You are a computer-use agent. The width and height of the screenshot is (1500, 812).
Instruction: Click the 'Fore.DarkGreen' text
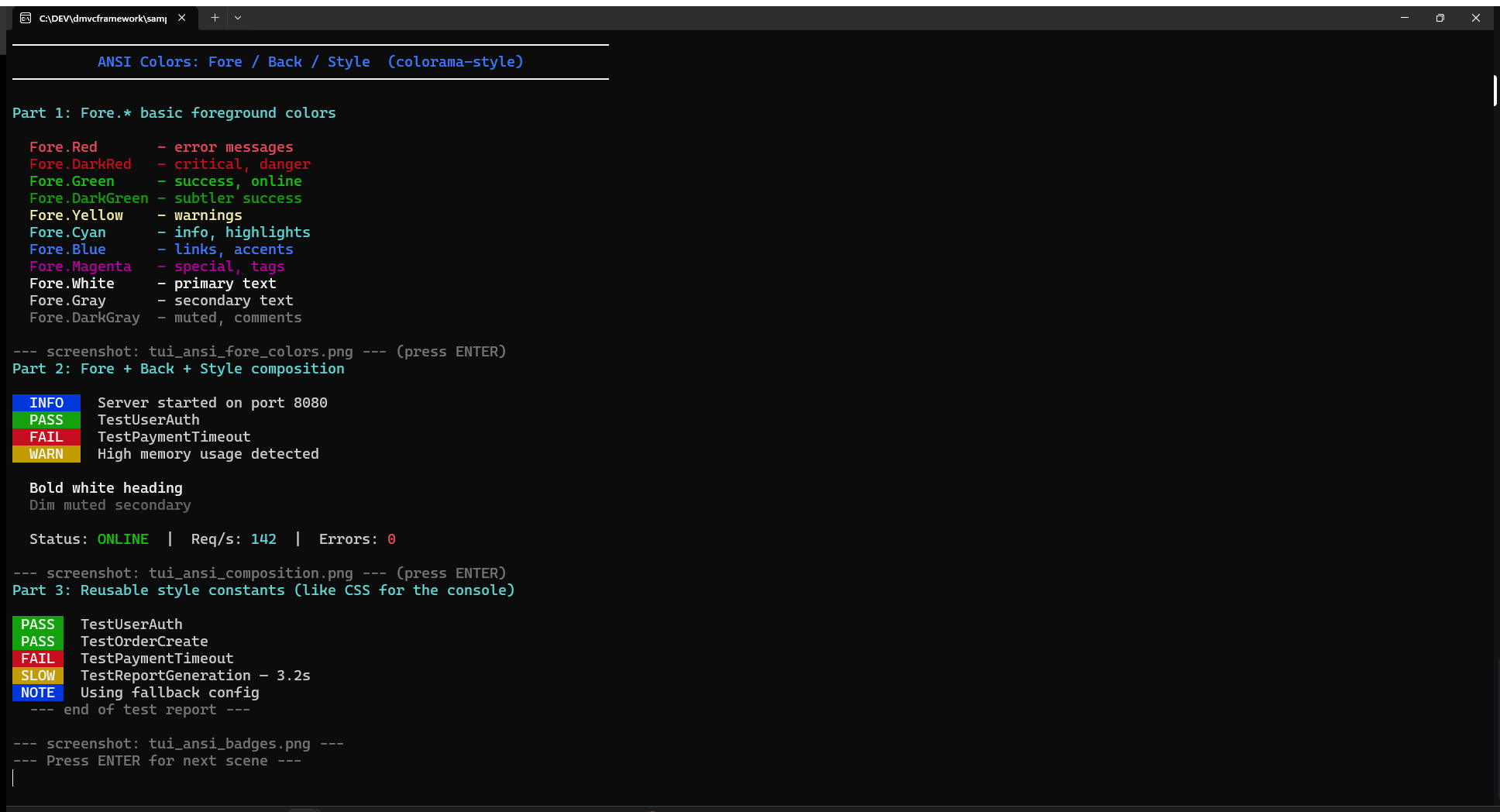click(x=89, y=198)
